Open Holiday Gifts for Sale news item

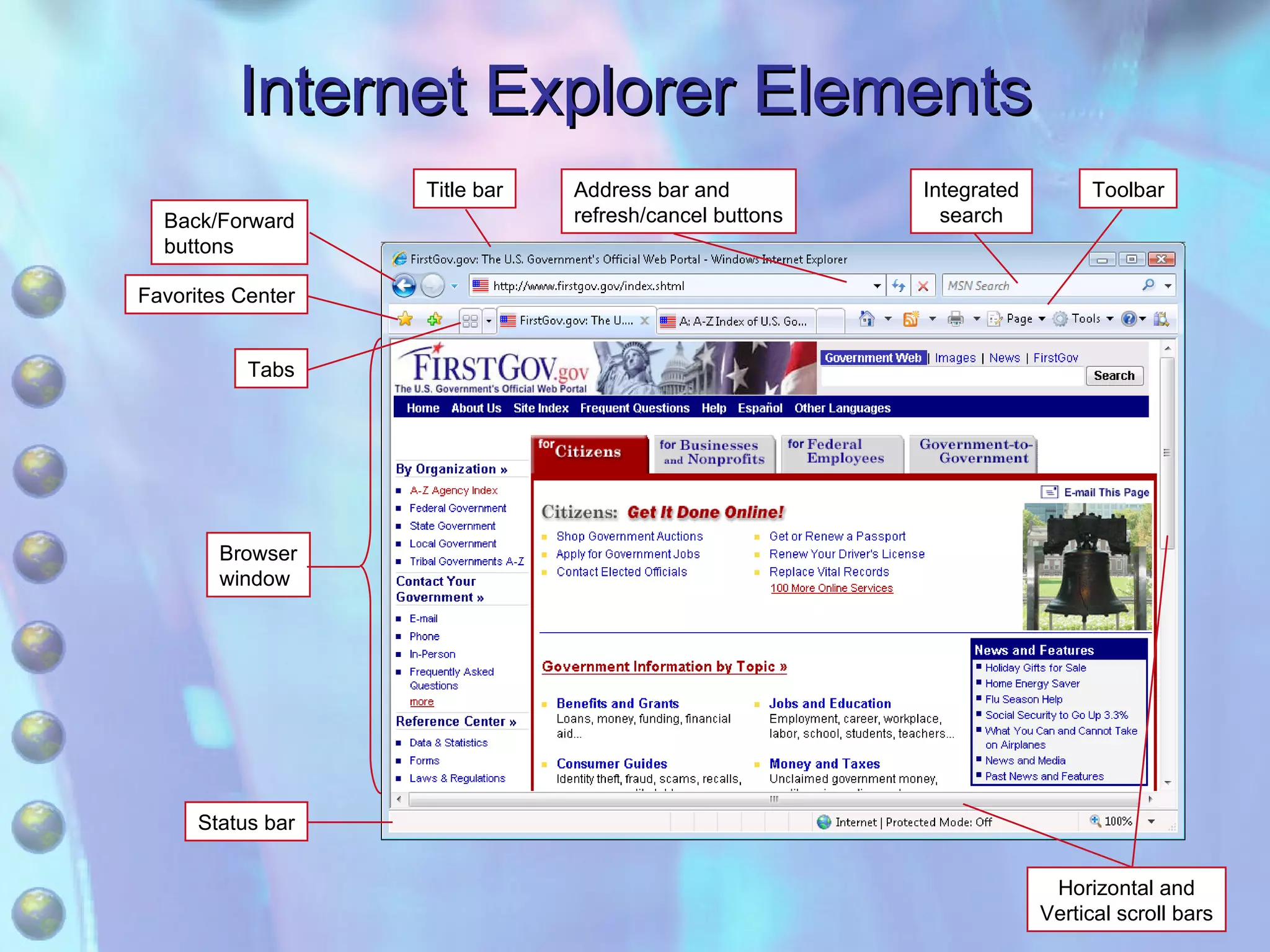[x=1036, y=668]
